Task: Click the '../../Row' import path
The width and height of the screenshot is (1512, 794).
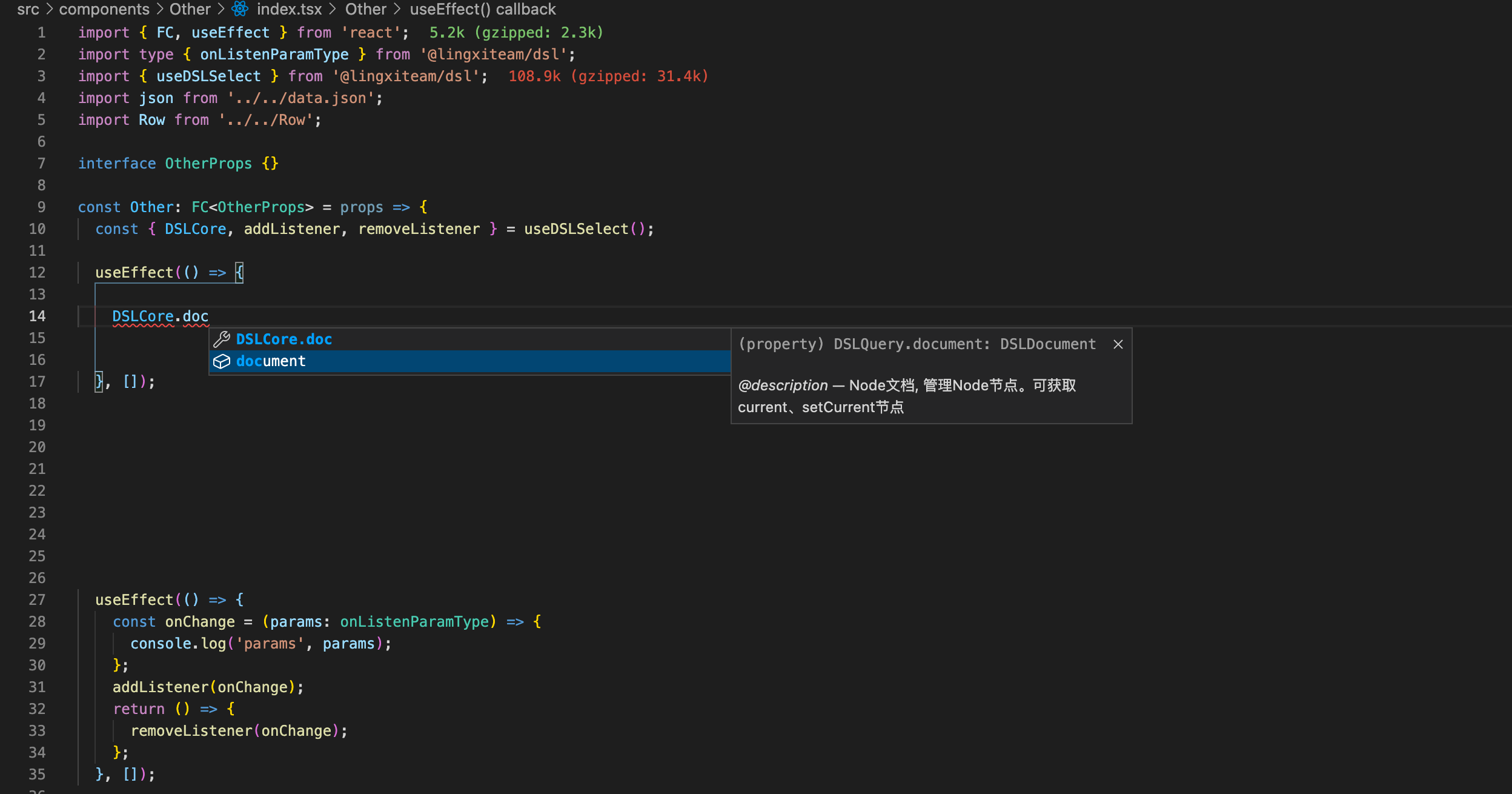Action: pyautogui.click(x=266, y=120)
